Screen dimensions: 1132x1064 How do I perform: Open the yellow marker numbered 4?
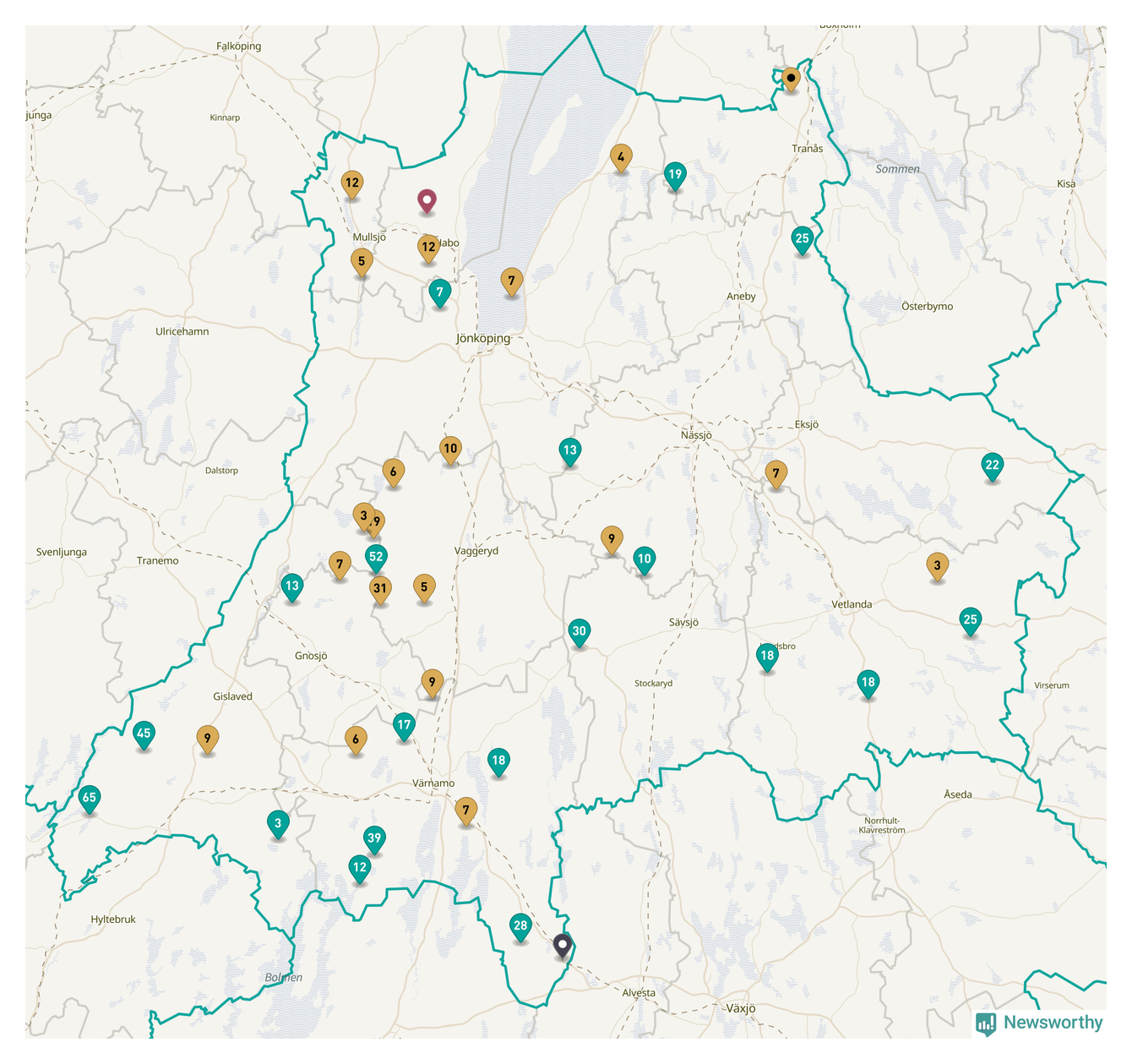(x=621, y=157)
